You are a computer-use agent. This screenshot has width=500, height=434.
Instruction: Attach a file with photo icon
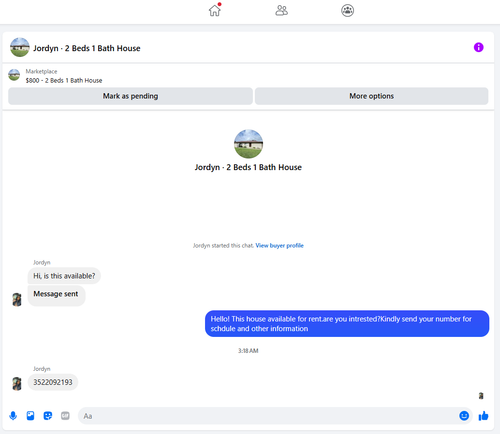(x=30, y=416)
